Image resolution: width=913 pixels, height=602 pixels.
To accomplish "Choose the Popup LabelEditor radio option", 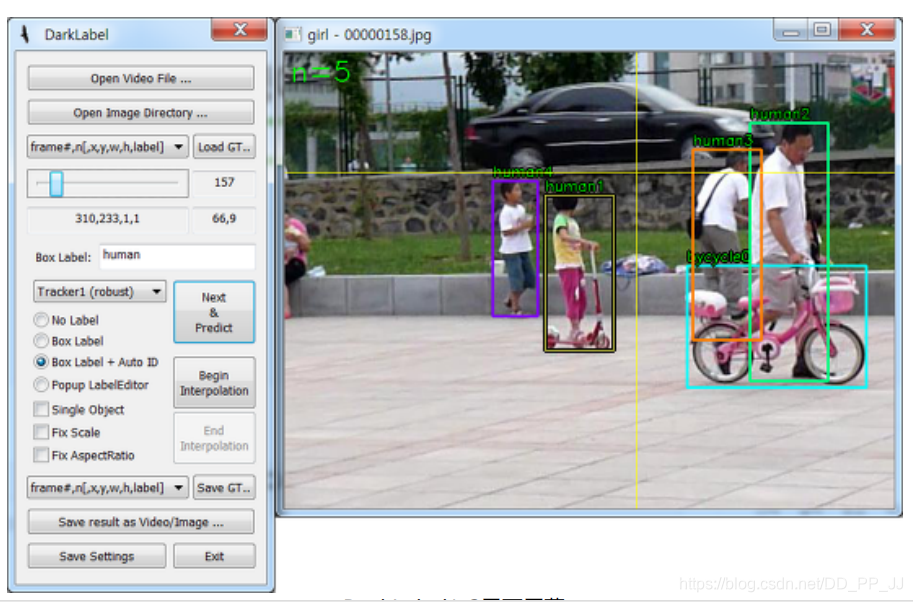I will (41, 385).
